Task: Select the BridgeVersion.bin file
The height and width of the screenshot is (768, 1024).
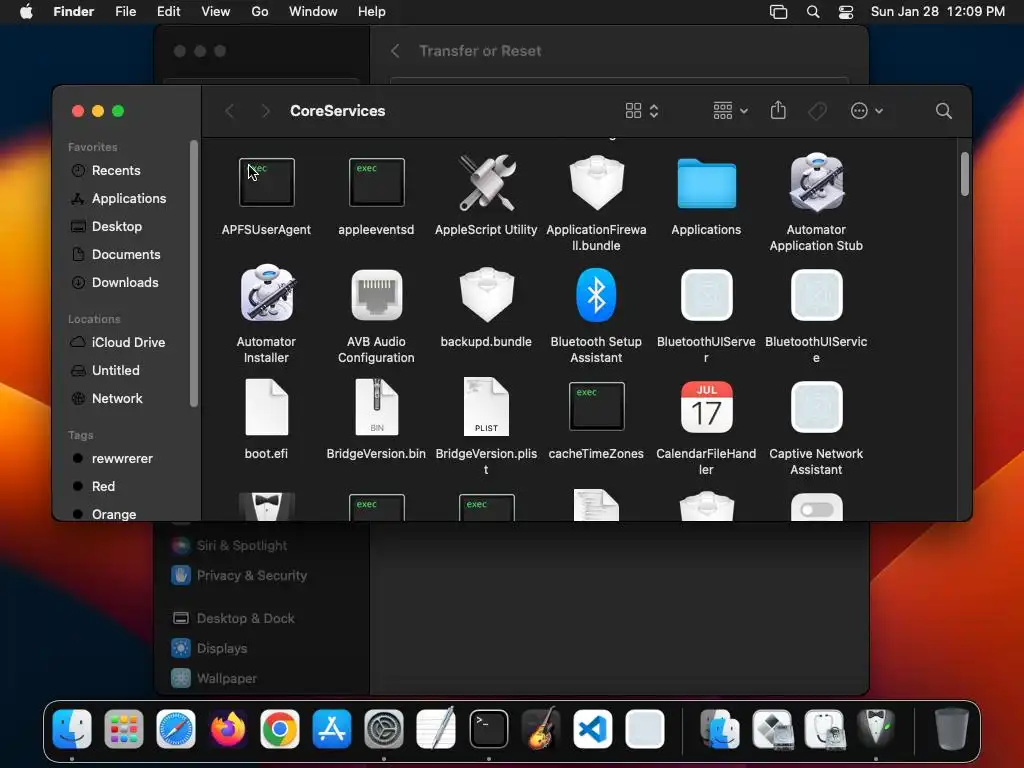Action: pos(376,407)
